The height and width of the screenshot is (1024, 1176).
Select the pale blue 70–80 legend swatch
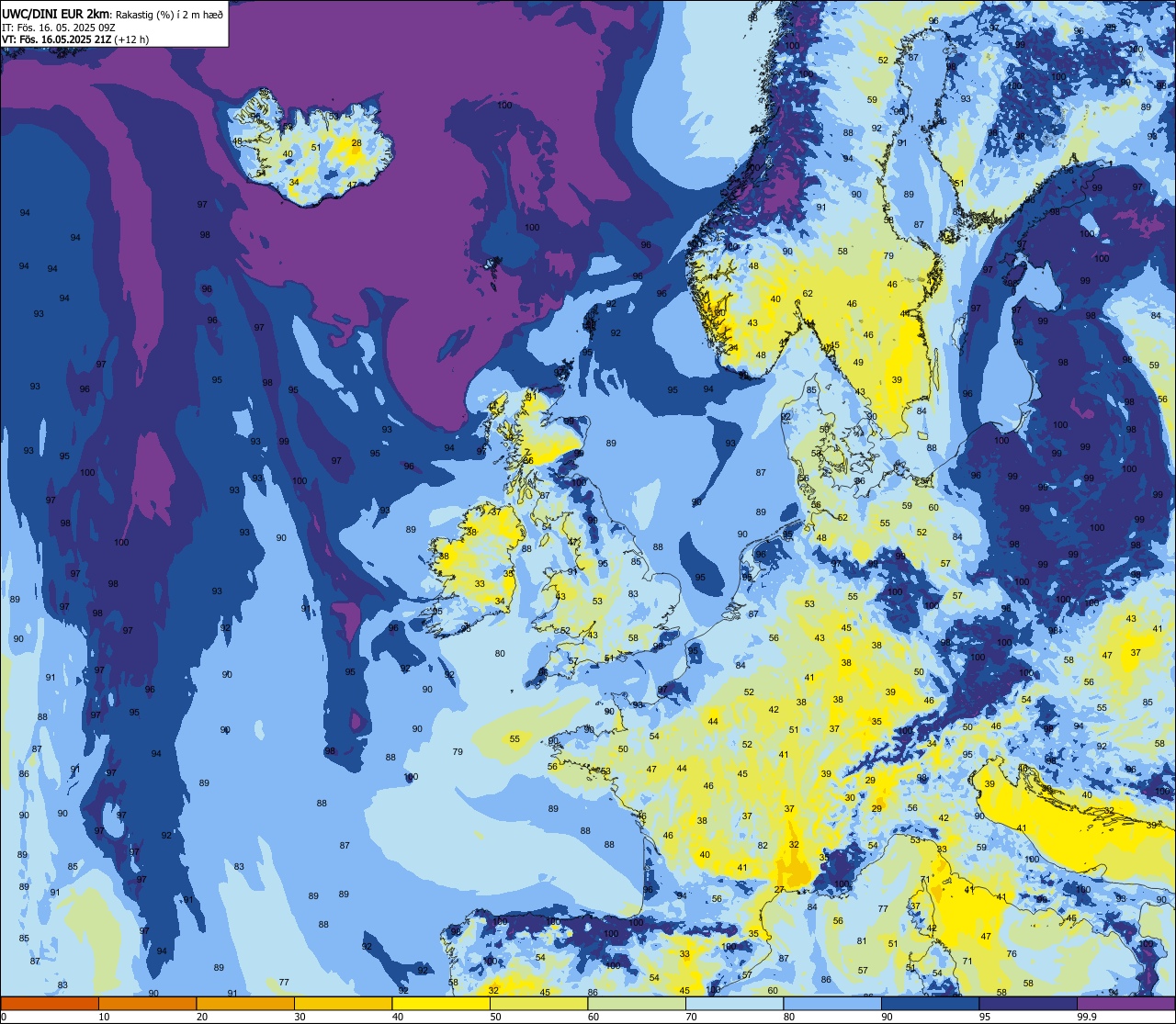click(734, 1003)
